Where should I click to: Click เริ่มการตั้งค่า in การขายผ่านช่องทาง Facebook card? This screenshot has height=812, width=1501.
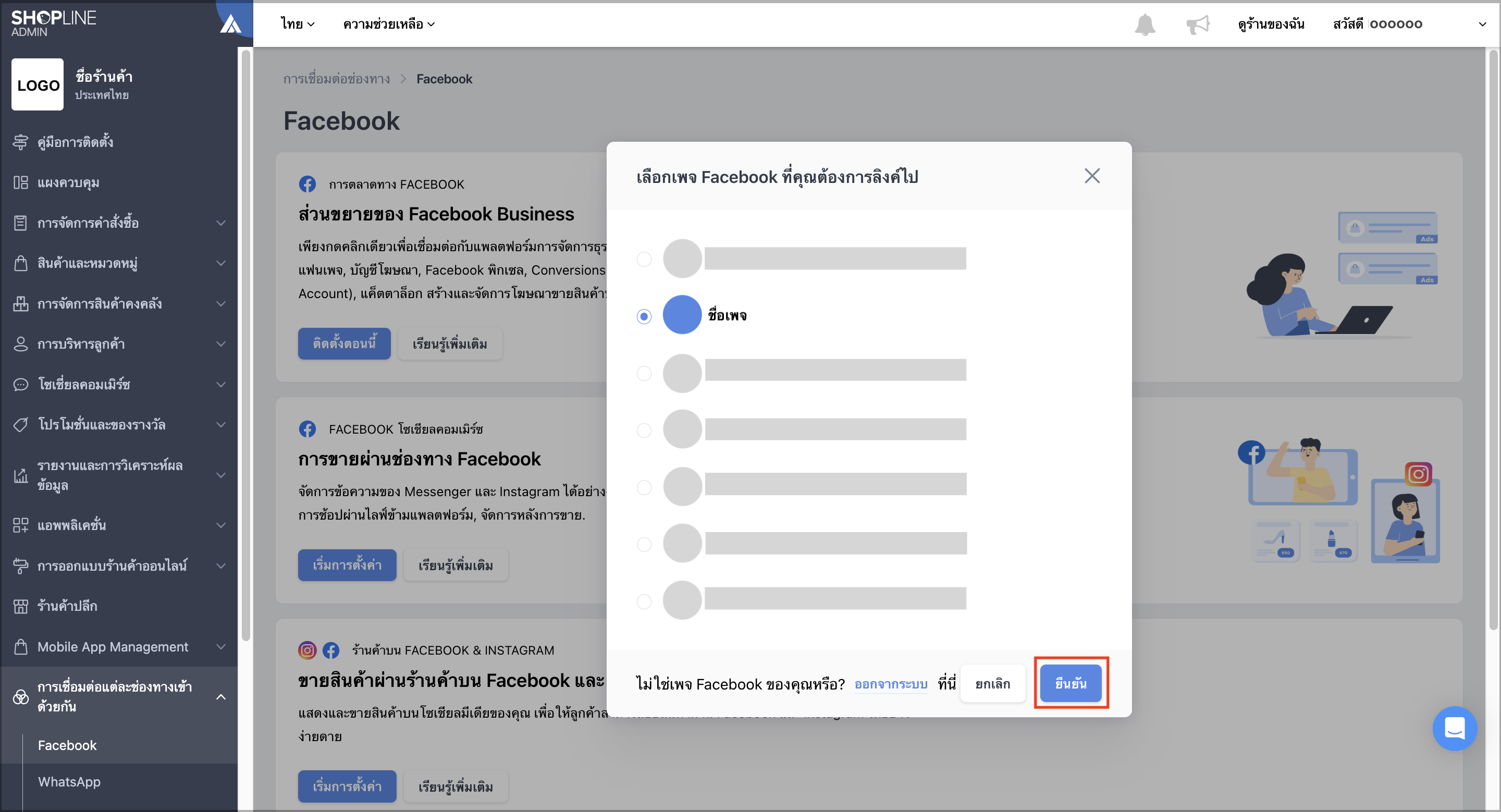347,565
